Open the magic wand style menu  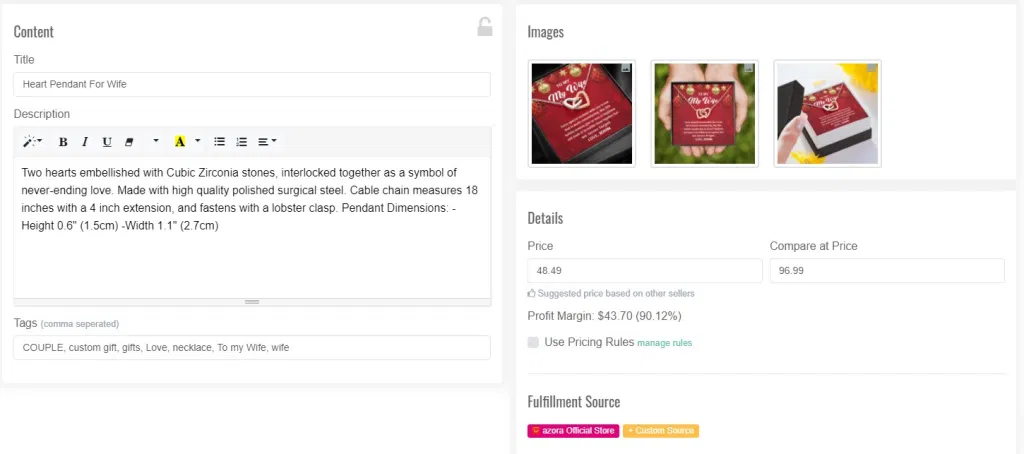click(32, 142)
